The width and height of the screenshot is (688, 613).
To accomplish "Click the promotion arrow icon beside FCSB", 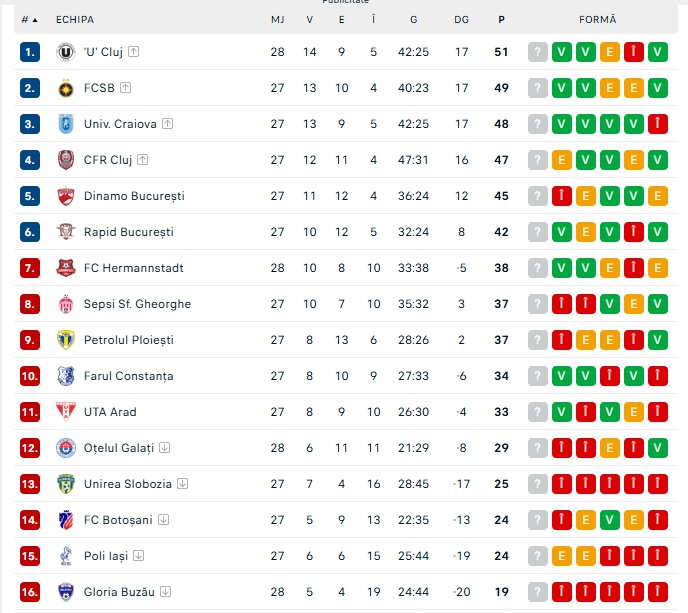I will [x=125, y=88].
